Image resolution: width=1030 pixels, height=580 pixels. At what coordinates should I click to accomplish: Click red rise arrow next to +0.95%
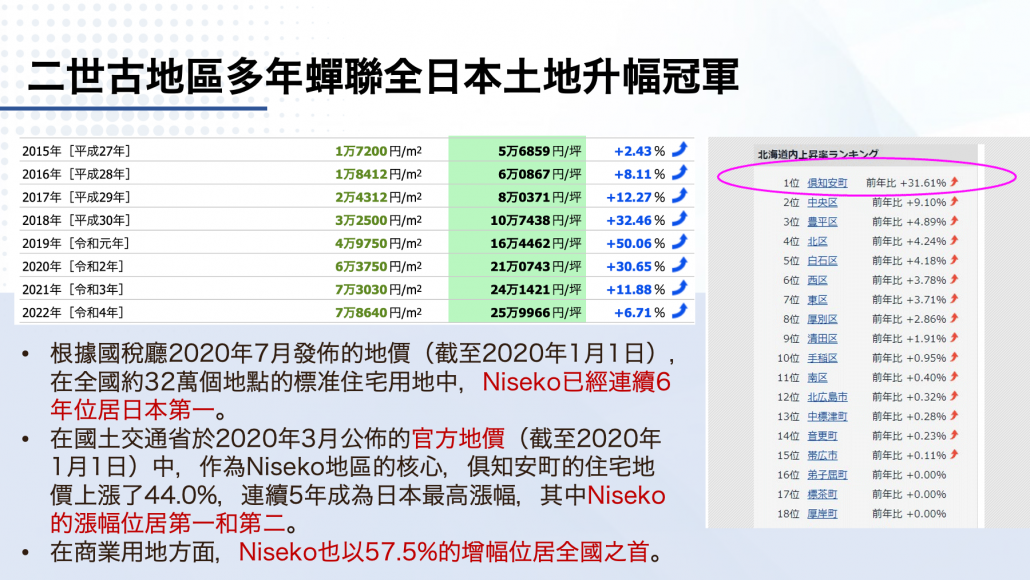pos(954,357)
